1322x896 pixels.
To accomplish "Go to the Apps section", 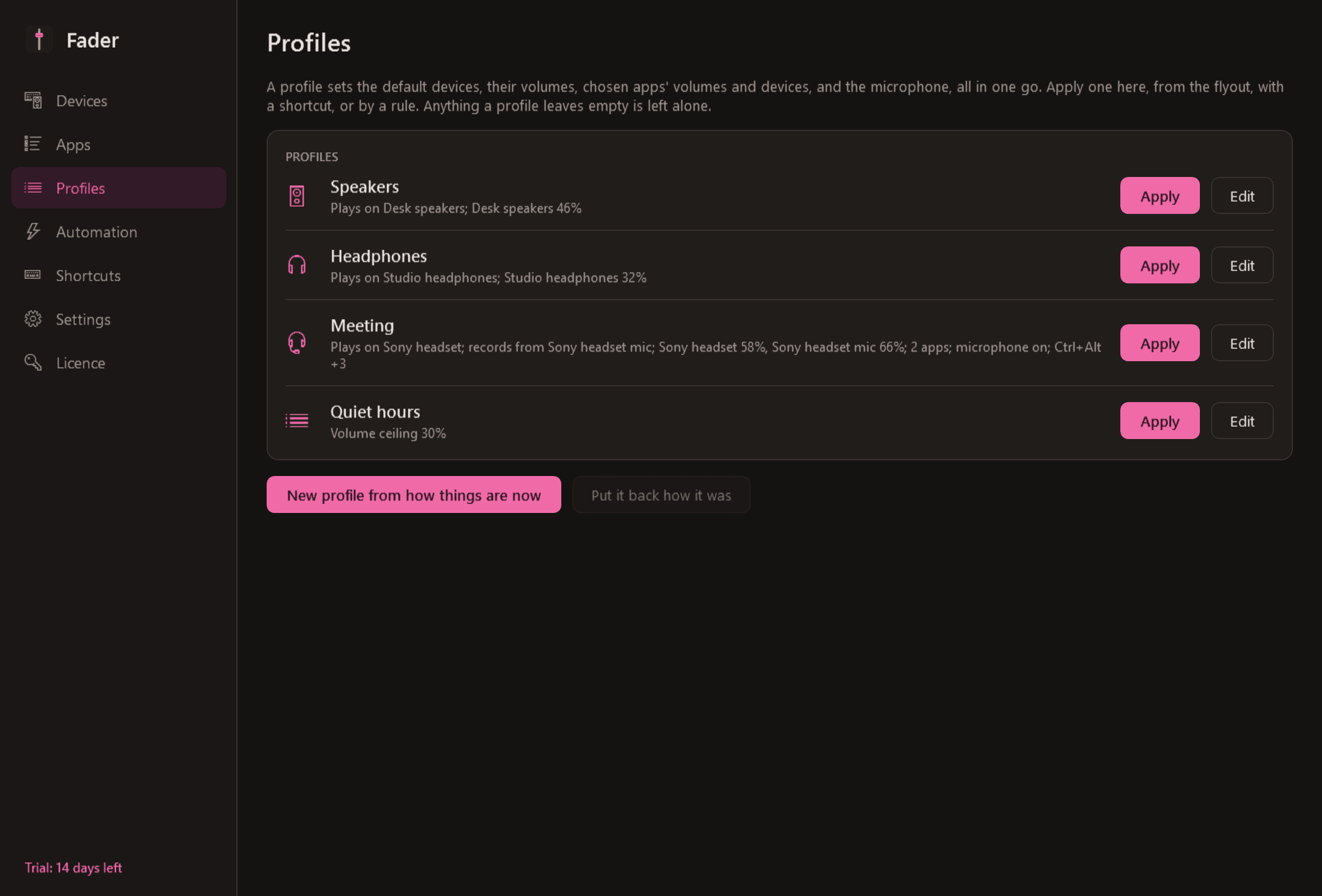I will pyautogui.click(x=119, y=144).
